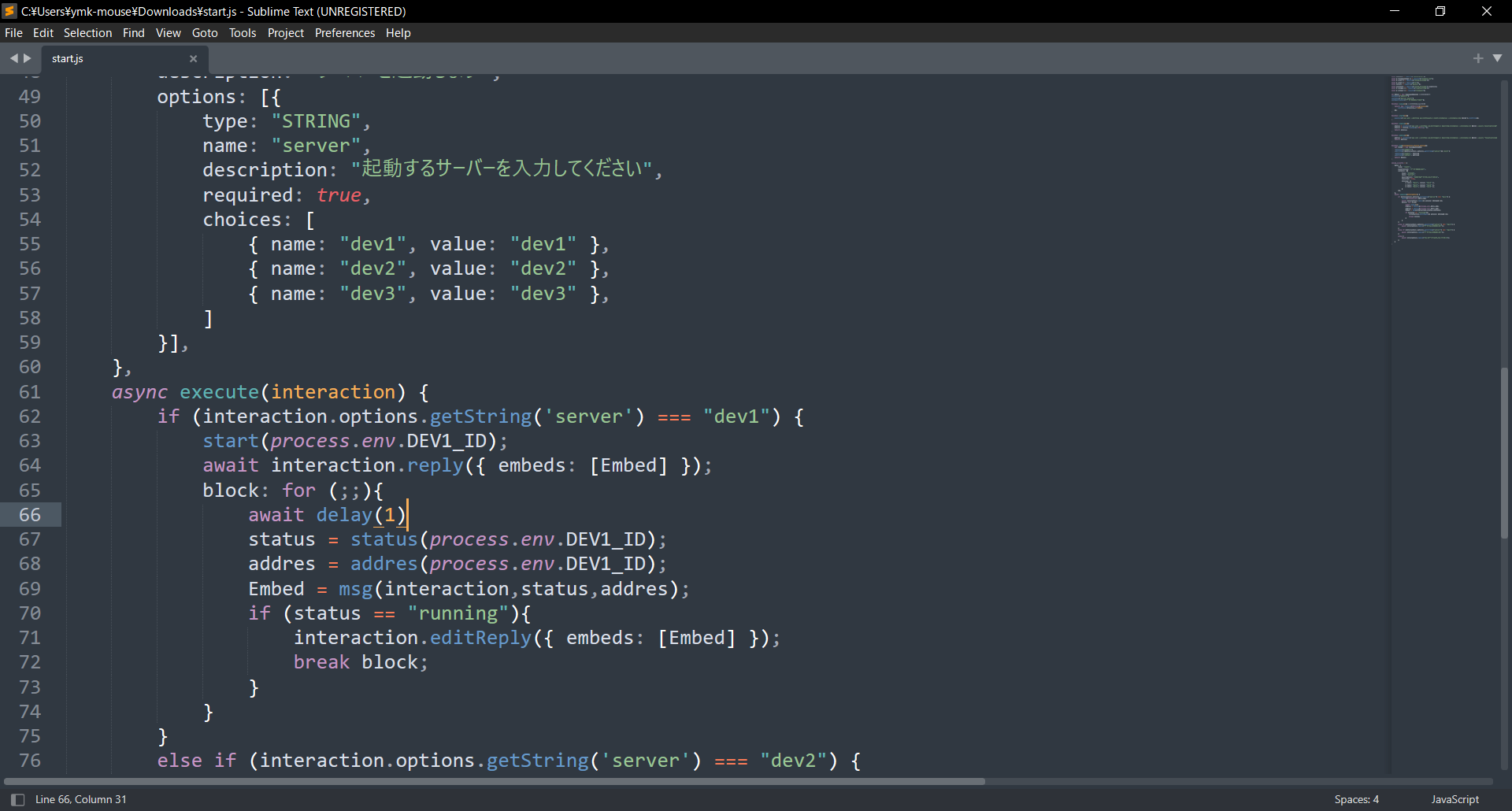Open the Help menu
The height and width of the screenshot is (811, 1512).
[398, 33]
